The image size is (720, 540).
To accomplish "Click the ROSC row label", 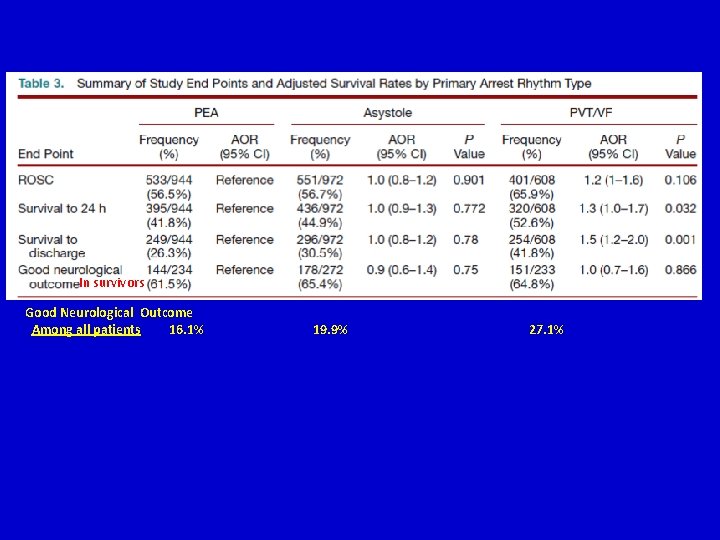I will [36, 180].
